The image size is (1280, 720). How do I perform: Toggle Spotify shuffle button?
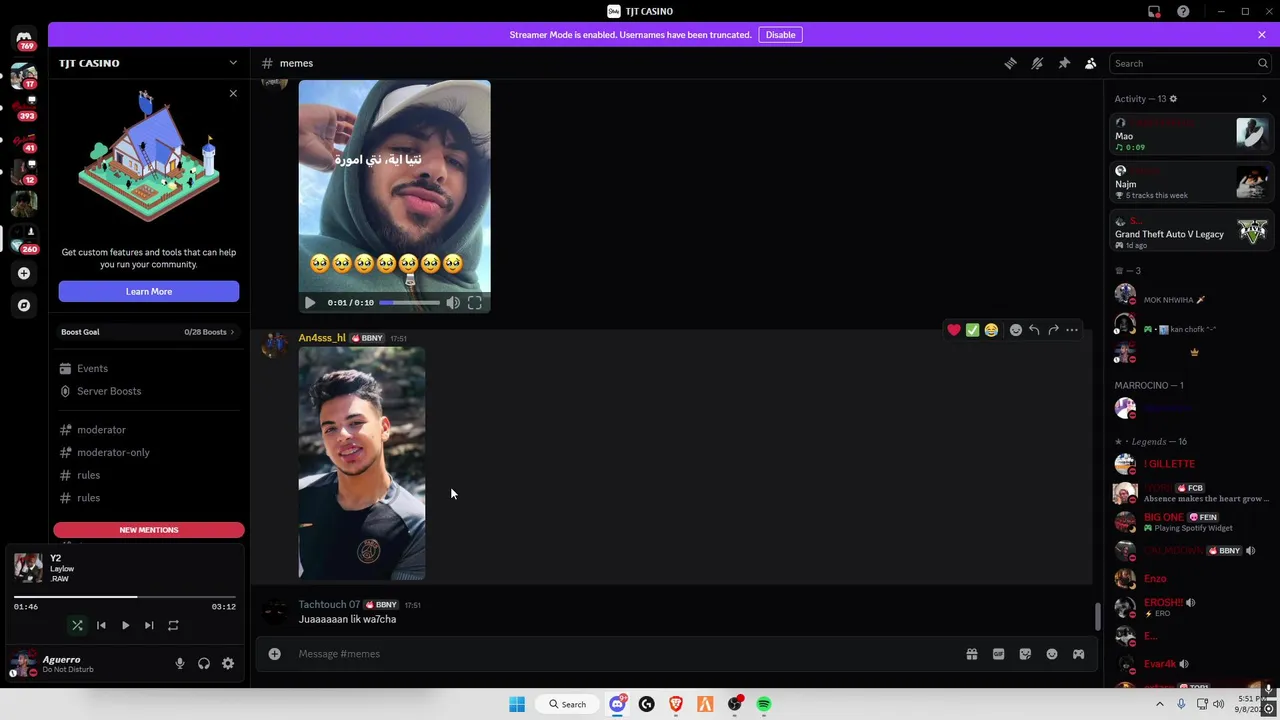77,626
